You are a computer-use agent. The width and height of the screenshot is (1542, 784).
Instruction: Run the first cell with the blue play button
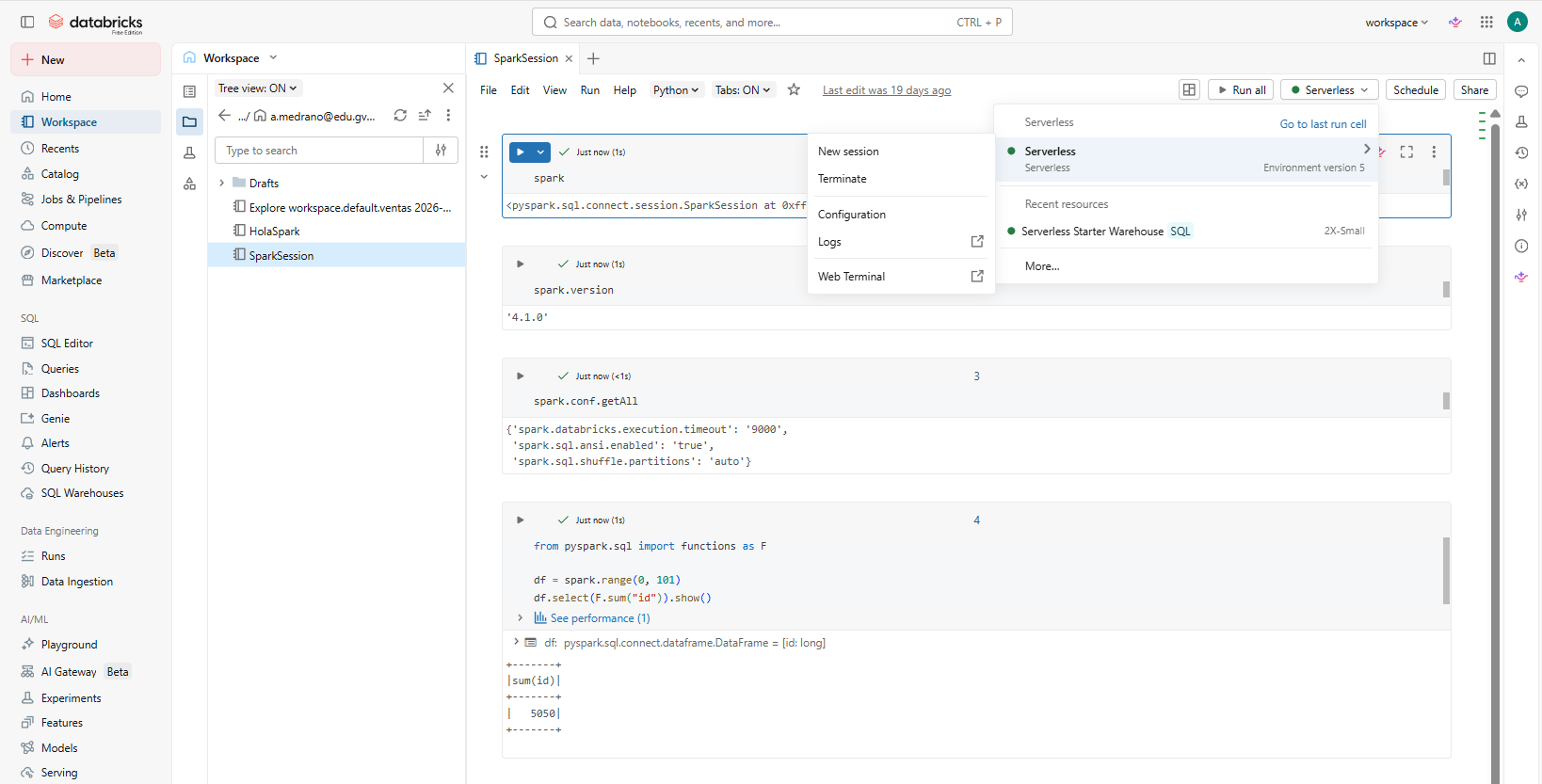coord(521,152)
